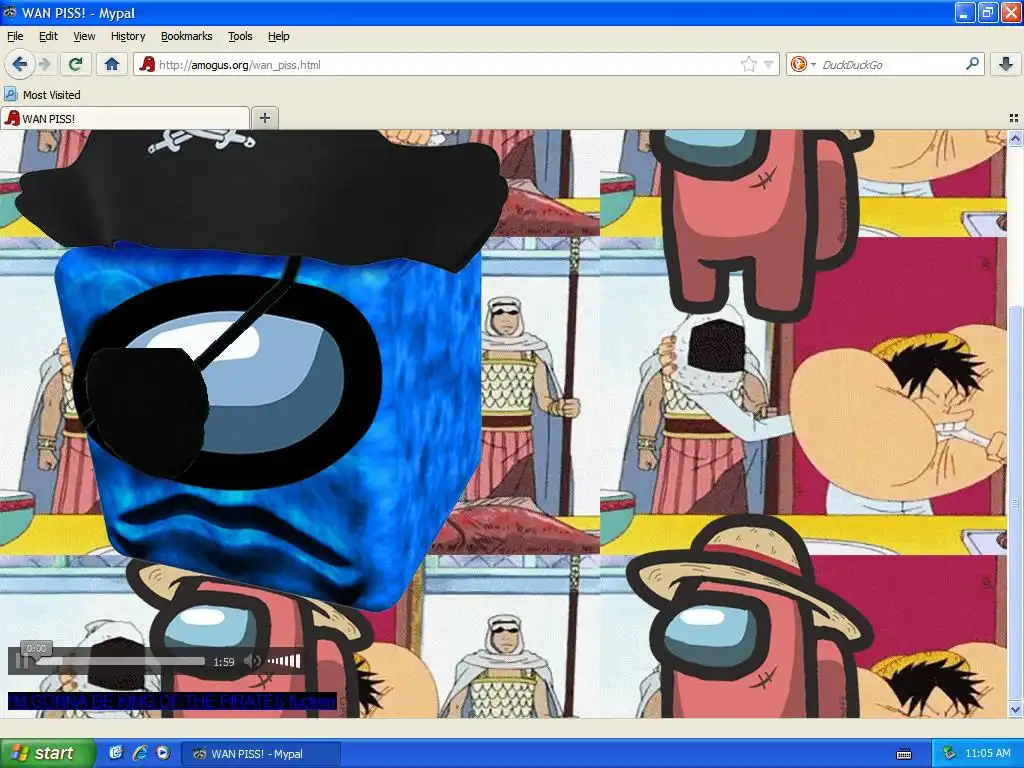The width and height of the screenshot is (1024, 768).
Task: Open the URL history dropdown arrow
Action: click(x=769, y=65)
